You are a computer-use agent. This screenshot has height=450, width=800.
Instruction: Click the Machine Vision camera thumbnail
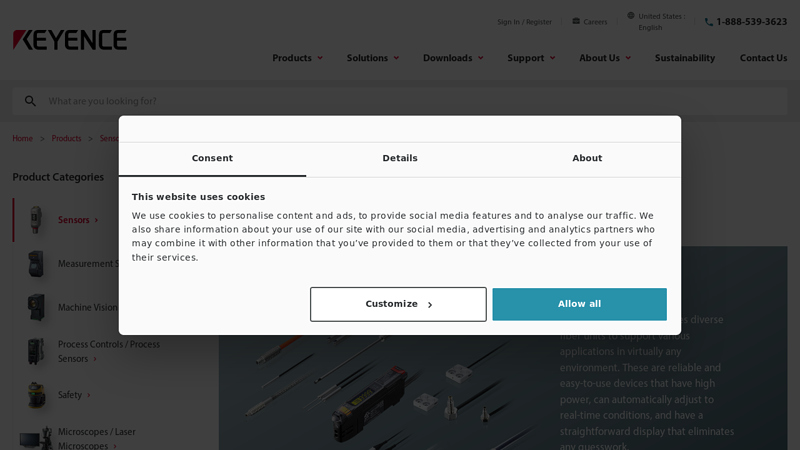(36, 307)
